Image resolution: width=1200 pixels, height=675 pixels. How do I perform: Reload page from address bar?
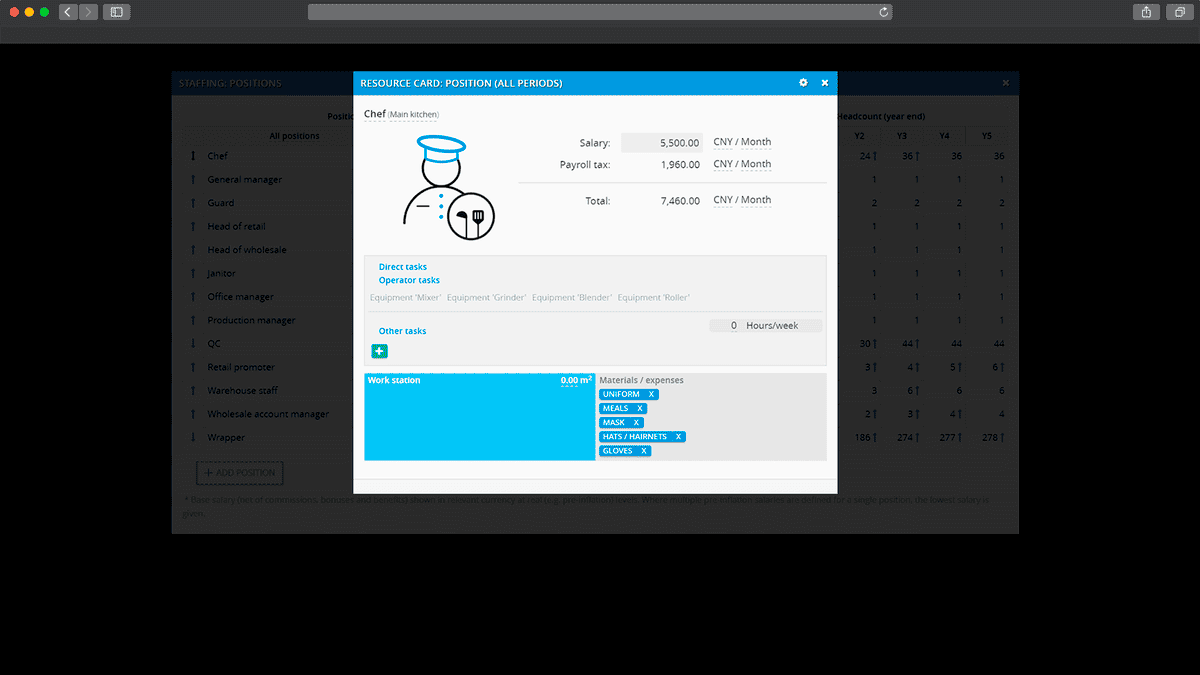884,12
